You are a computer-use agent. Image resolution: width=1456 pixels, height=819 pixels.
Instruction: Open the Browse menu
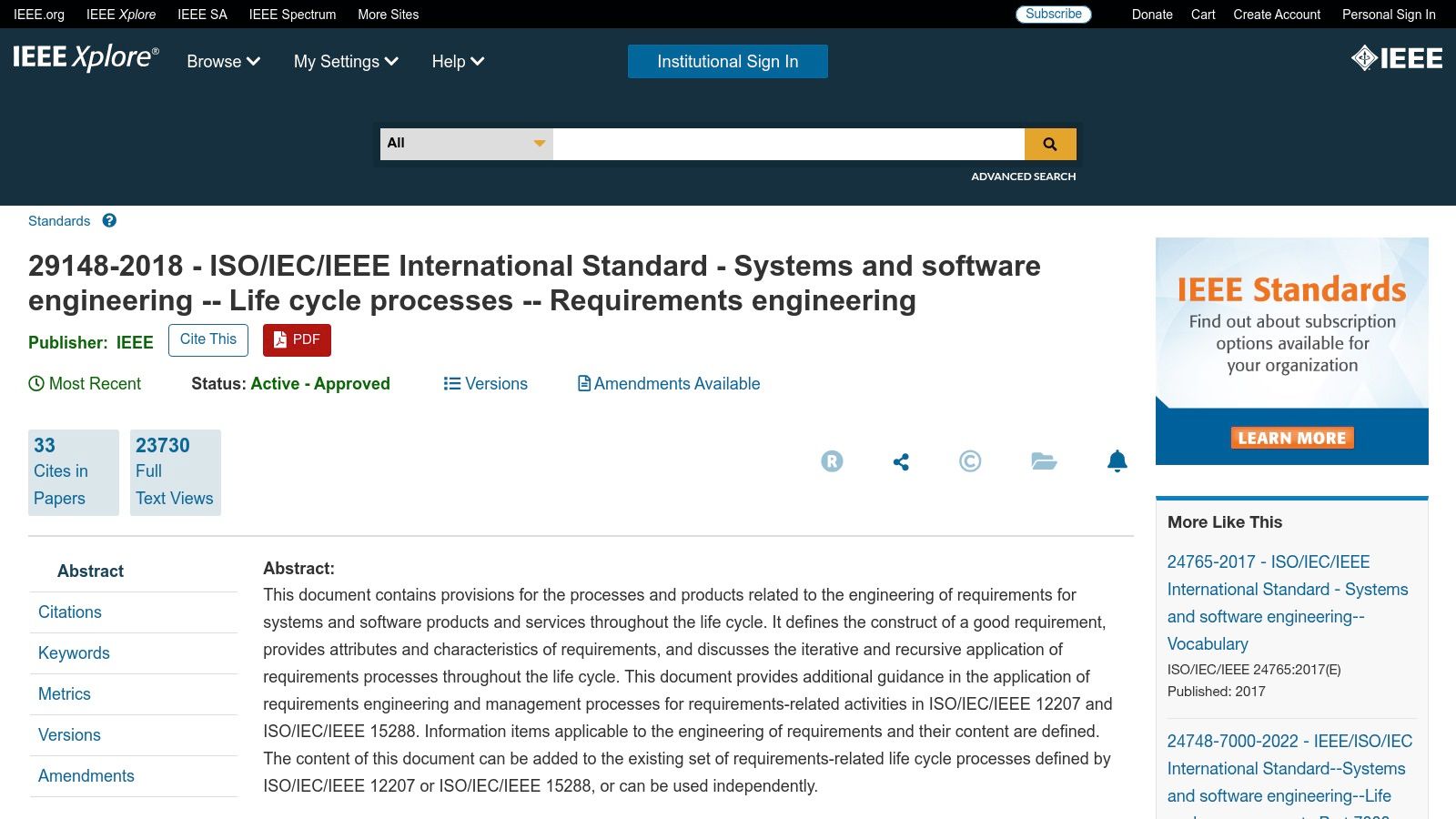(x=222, y=62)
